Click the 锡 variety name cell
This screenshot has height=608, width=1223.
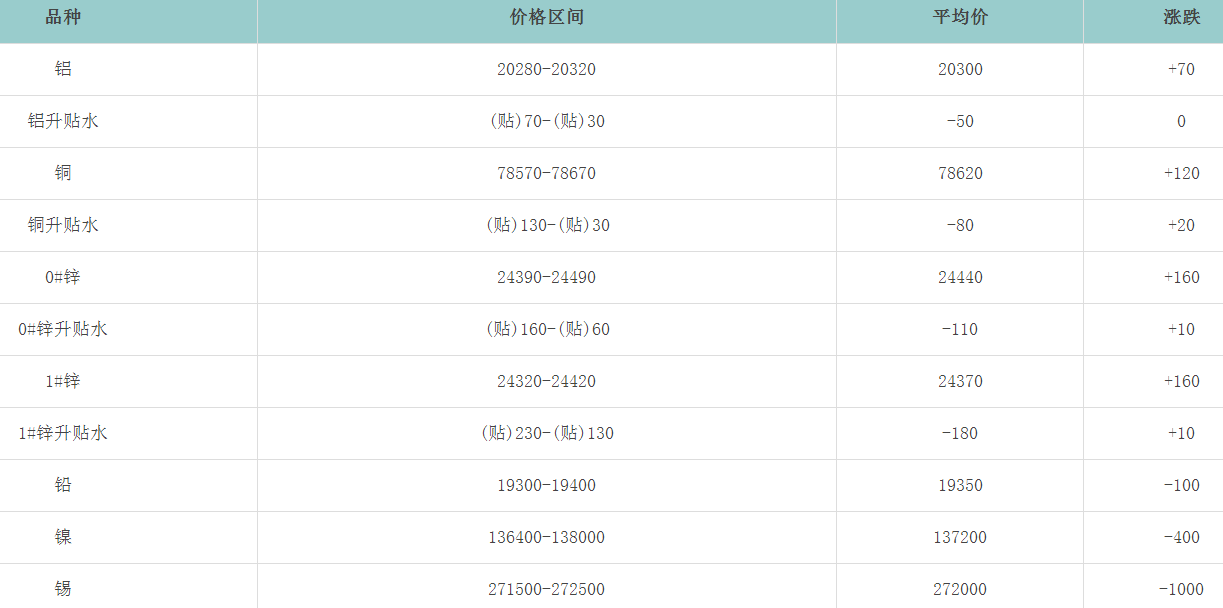pyautogui.click(x=63, y=589)
